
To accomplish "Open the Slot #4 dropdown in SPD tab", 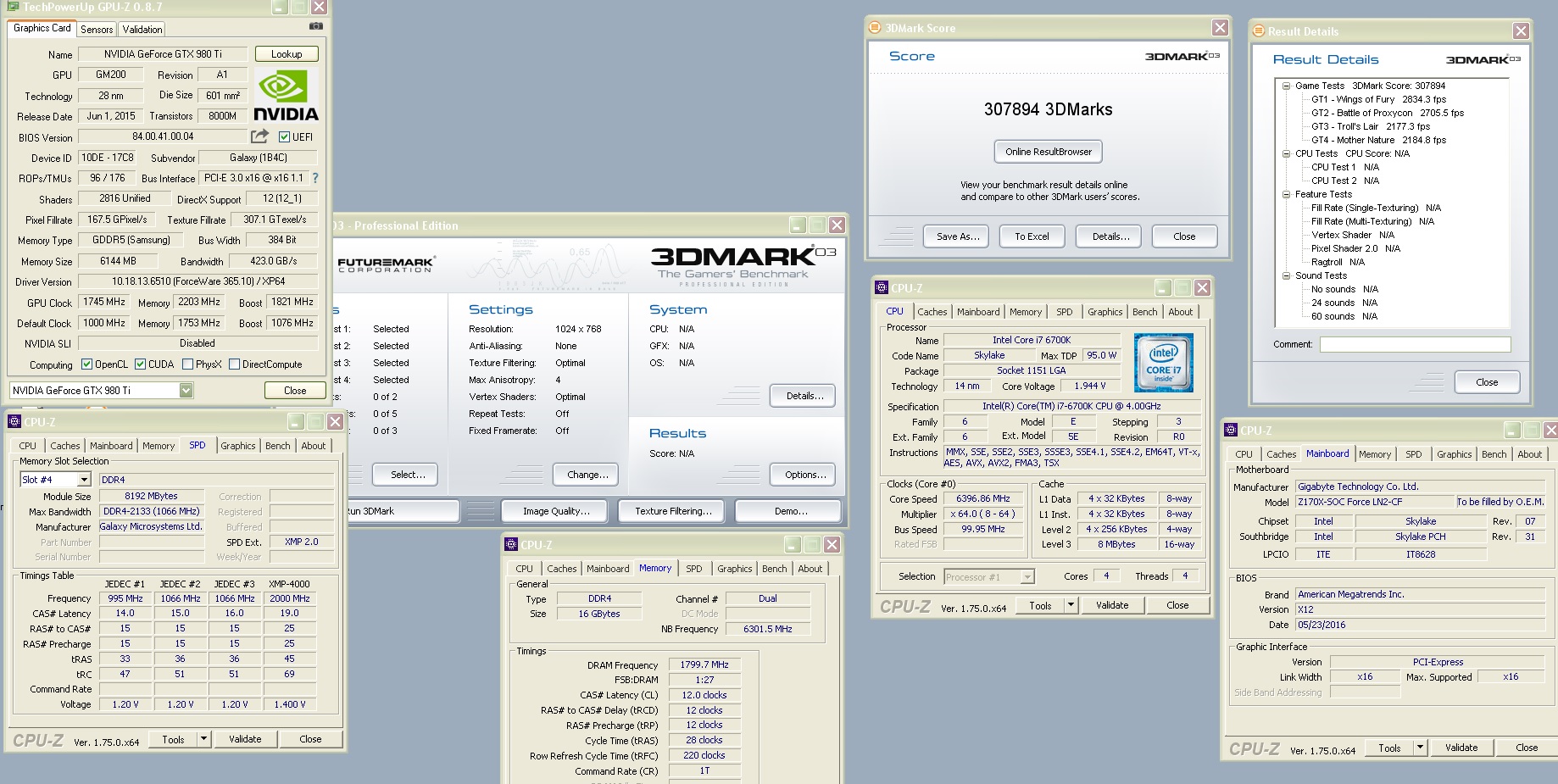I will pos(84,480).
